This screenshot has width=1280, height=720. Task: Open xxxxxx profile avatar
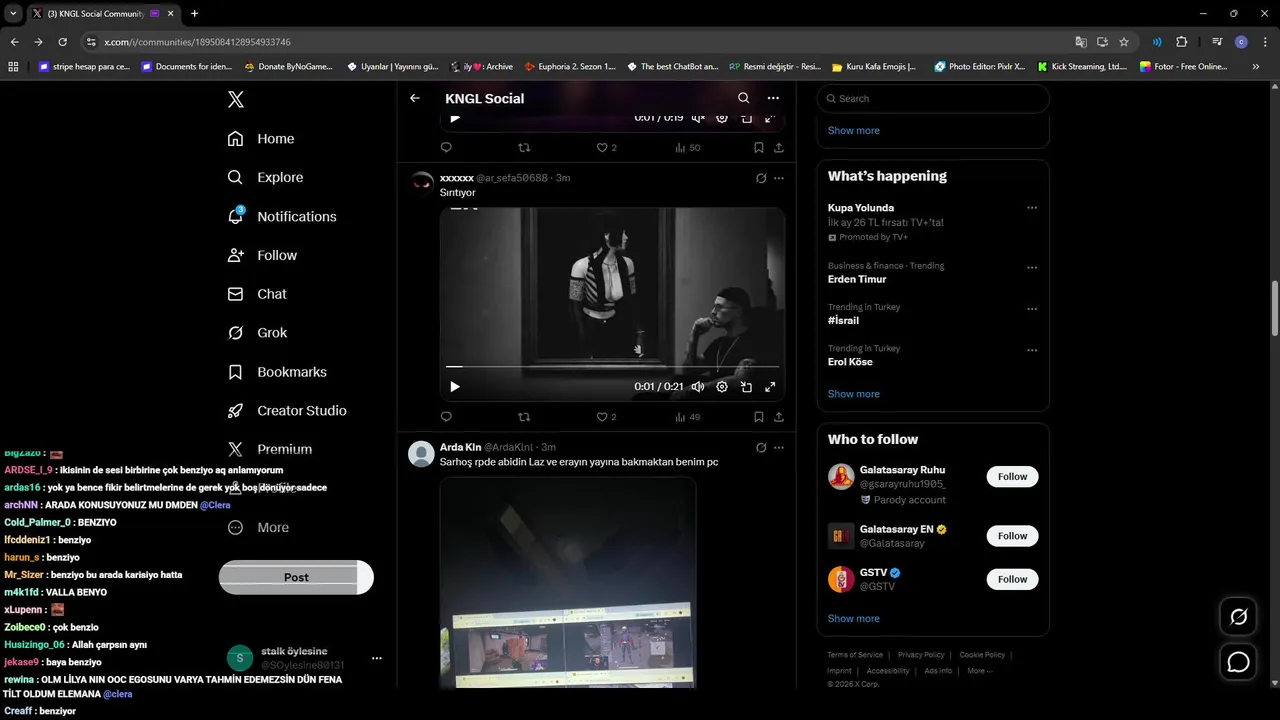tap(421, 184)
